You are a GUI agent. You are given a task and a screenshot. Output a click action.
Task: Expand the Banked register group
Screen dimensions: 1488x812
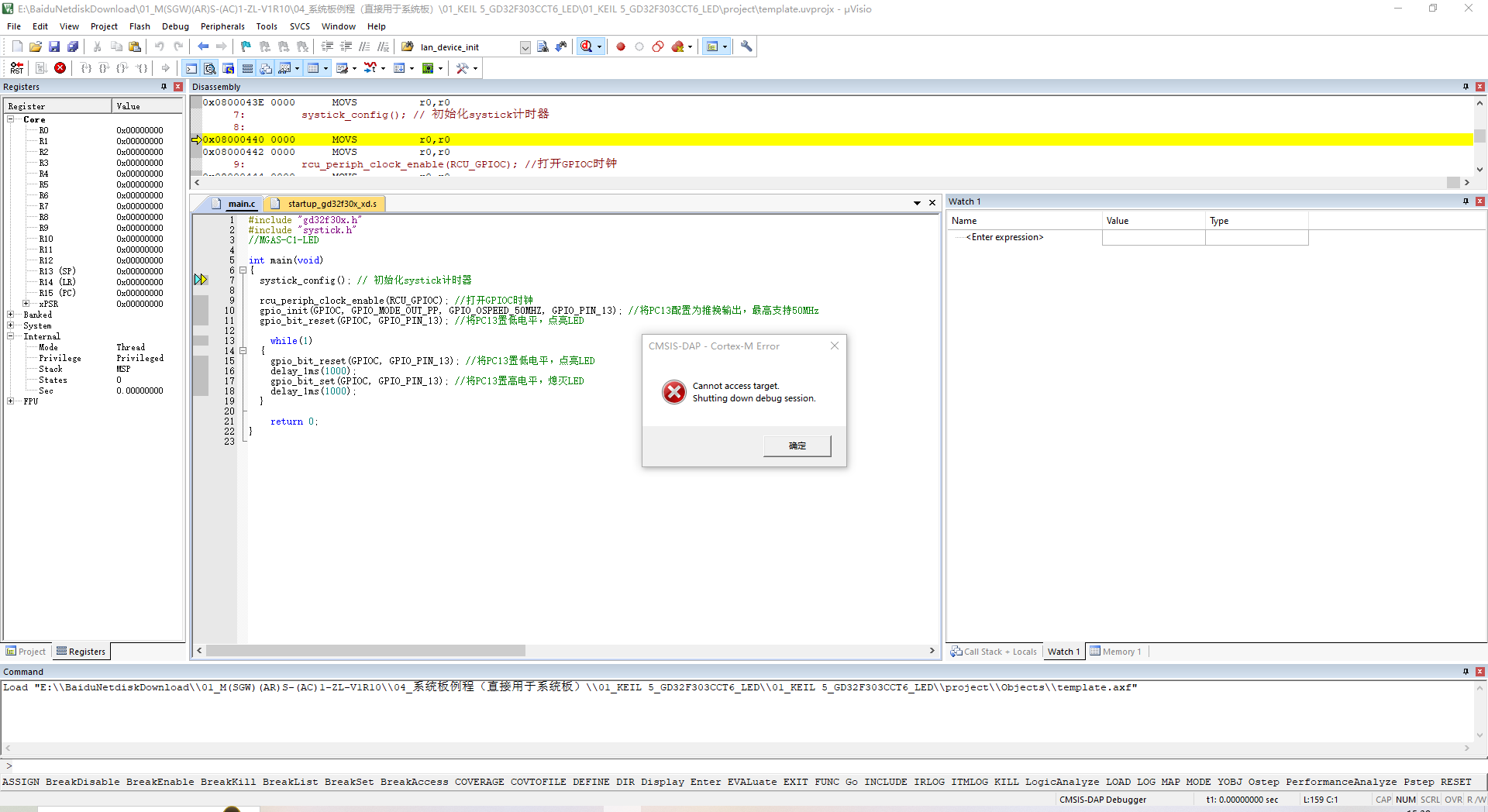point(11,315)
